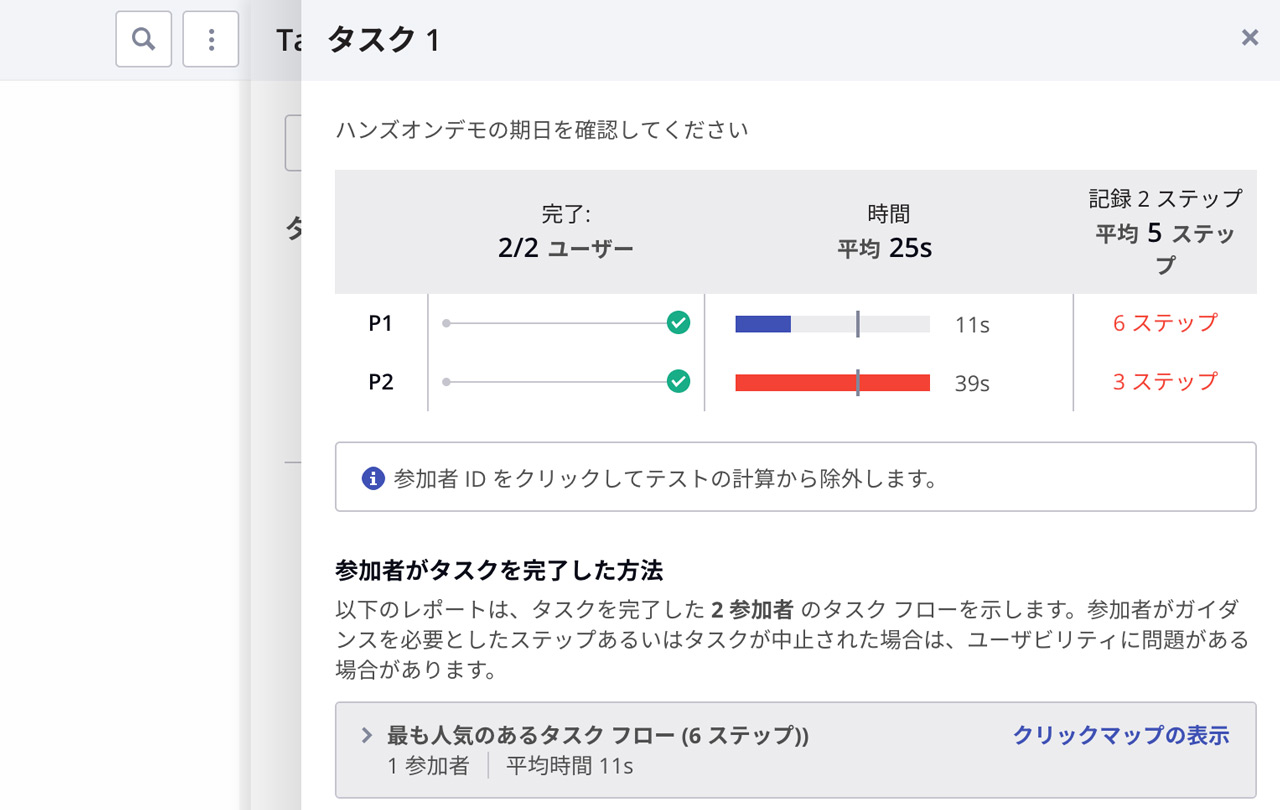Click the search magnifier icon
1280x810 pixels.
[x=144, y=39]
